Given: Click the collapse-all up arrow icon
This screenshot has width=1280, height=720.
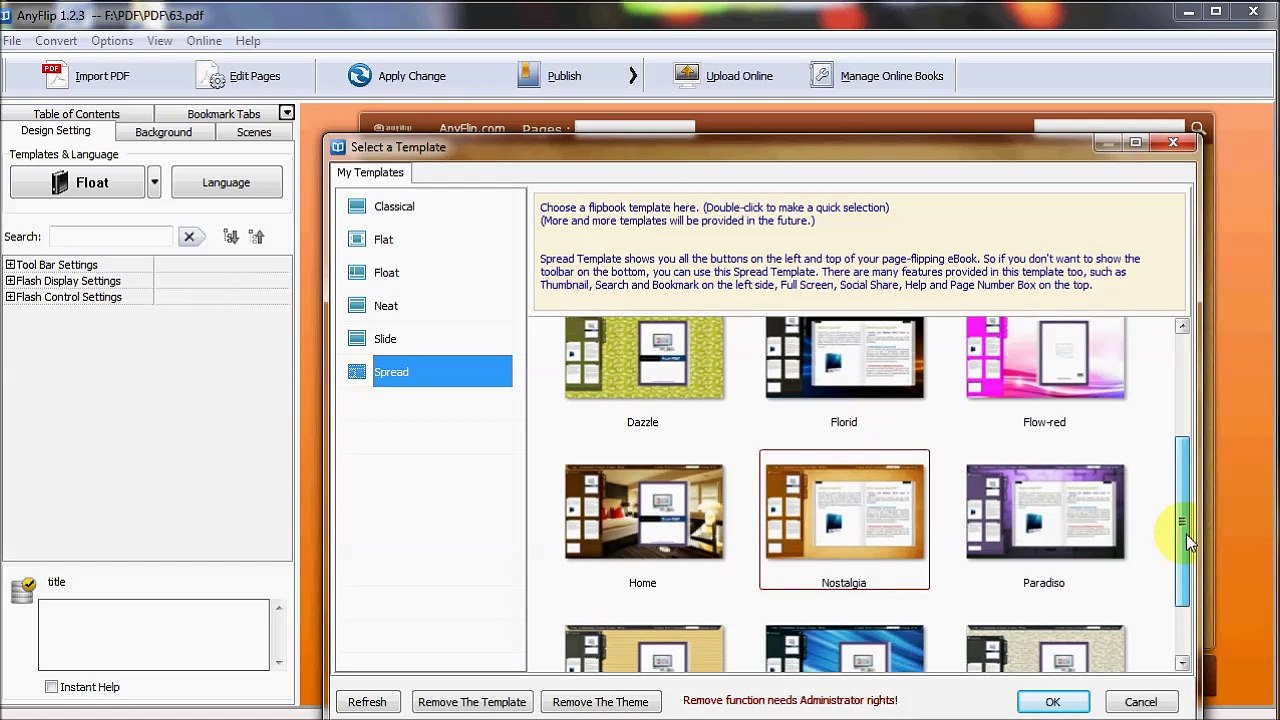Looking at the screenshot, I should pyautogui.click(x=257, y=237).
